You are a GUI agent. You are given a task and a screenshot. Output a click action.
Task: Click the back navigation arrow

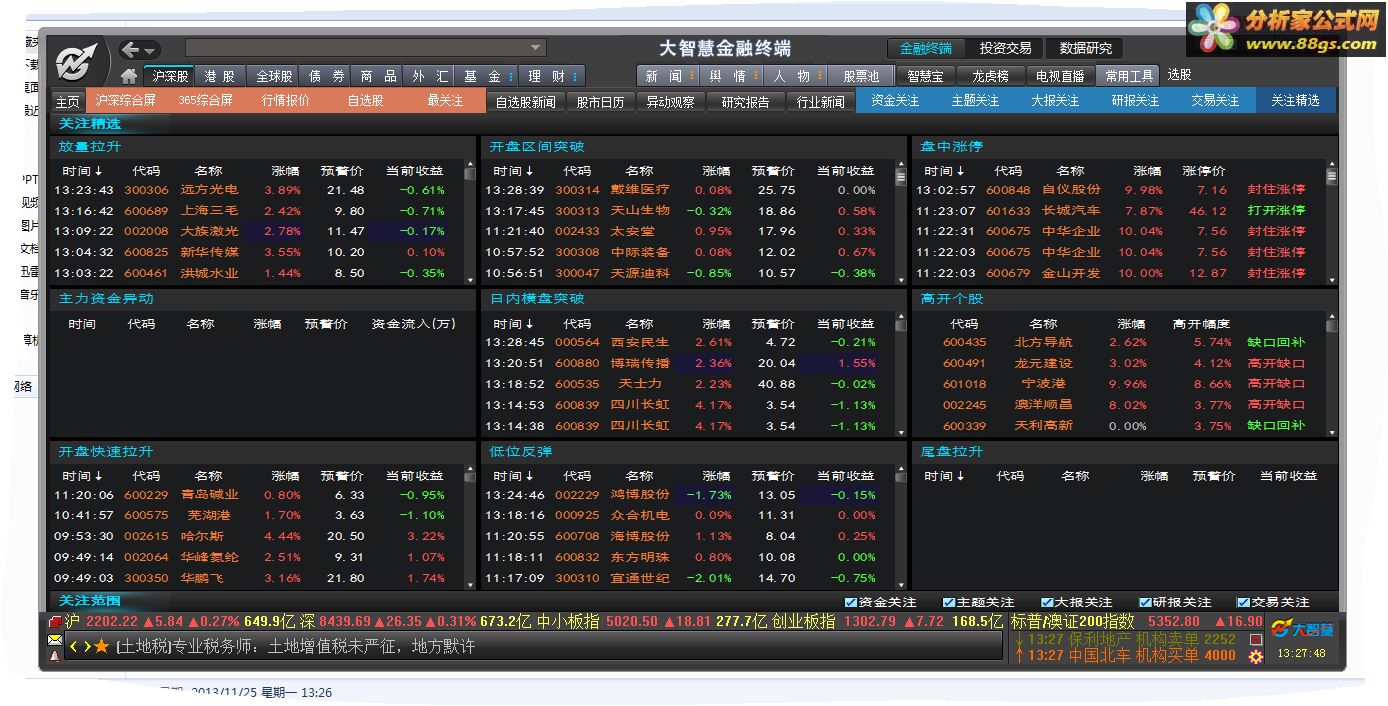coord(131,50)
